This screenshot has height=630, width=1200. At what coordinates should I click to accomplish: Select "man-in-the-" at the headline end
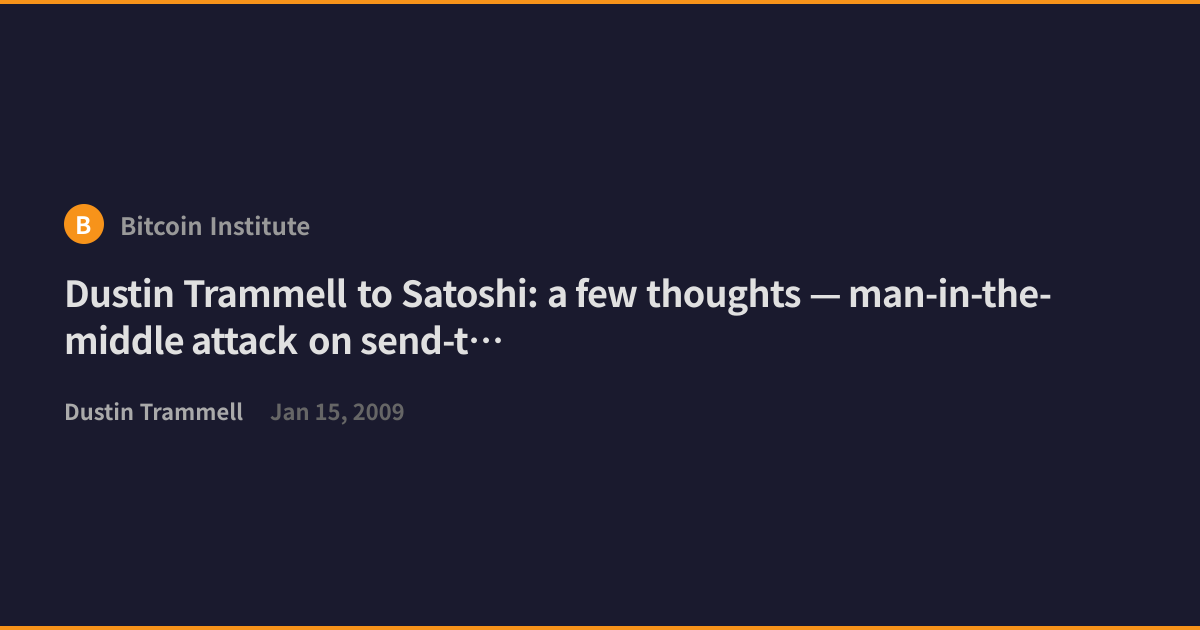coord(950,294)
